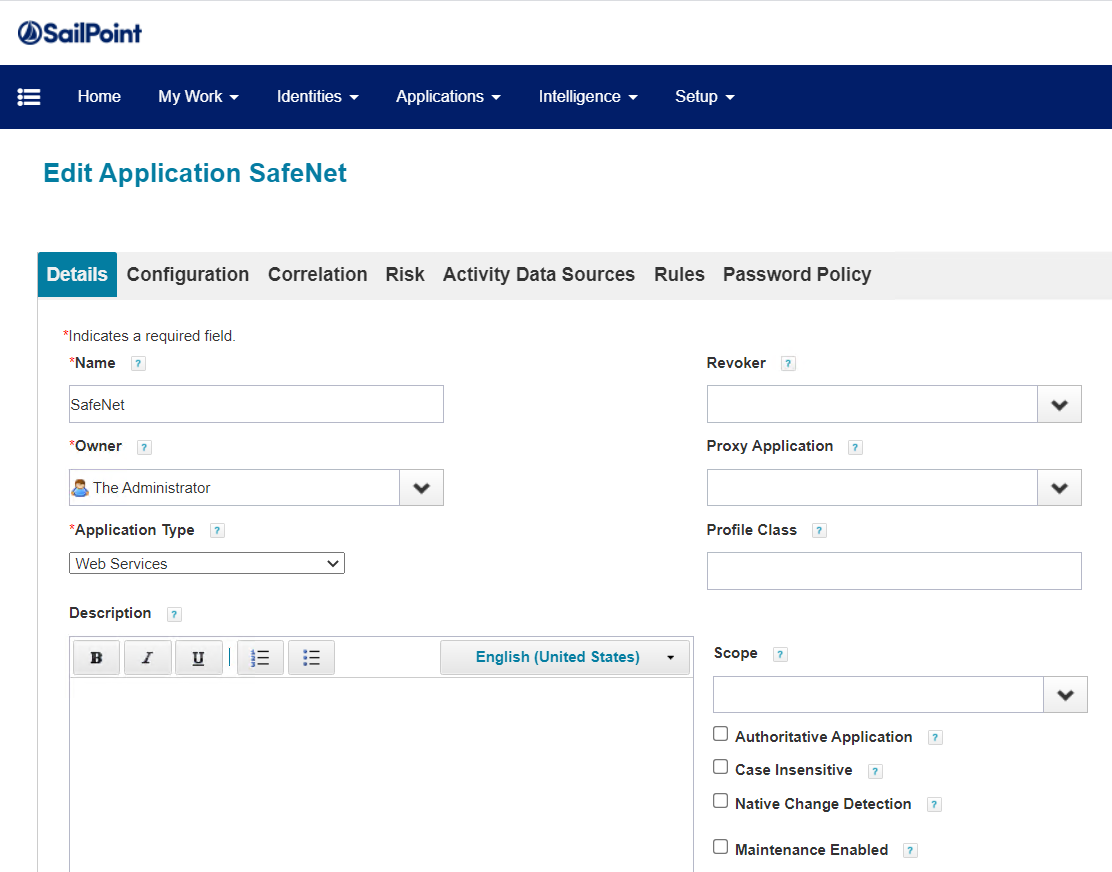Open the Password Policy tab

click(x=797, y=274)
